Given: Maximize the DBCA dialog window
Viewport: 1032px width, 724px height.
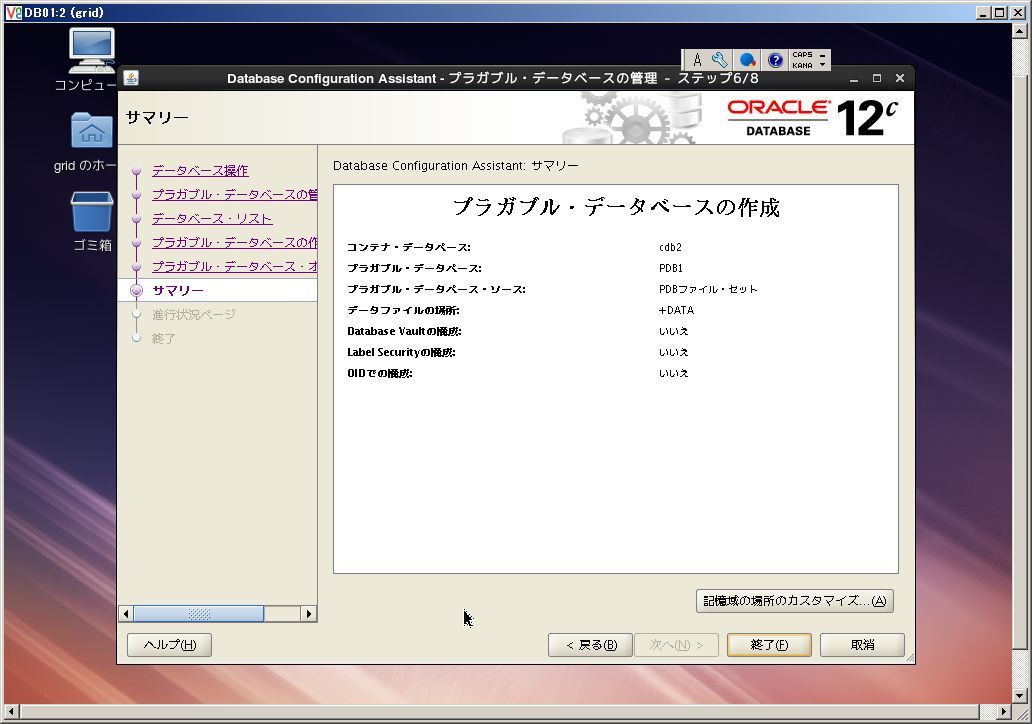Looking at the screenshot, I should 877,78.
